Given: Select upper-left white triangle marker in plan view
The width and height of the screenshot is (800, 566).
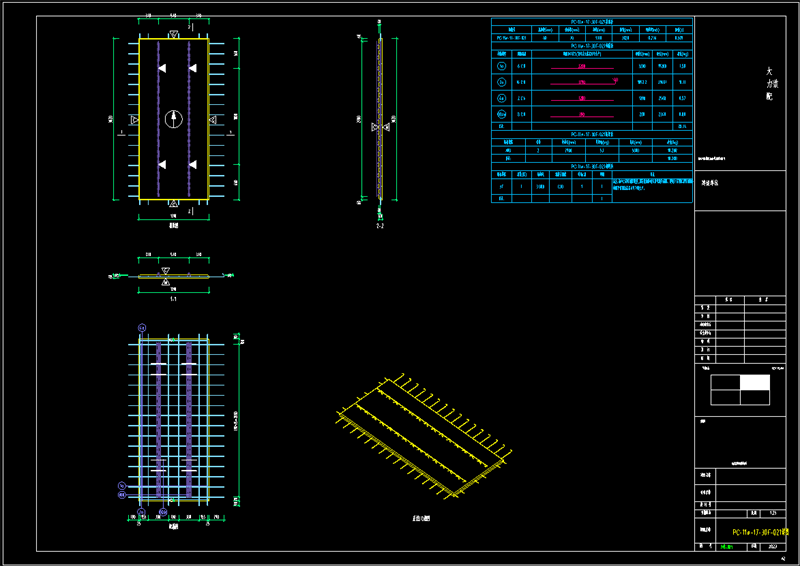Looking at the screenshot, I should pos(162,68).
